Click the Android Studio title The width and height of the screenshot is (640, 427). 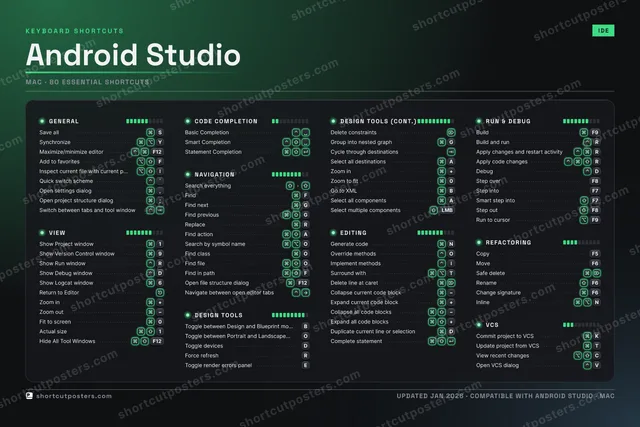click(133, 55)
